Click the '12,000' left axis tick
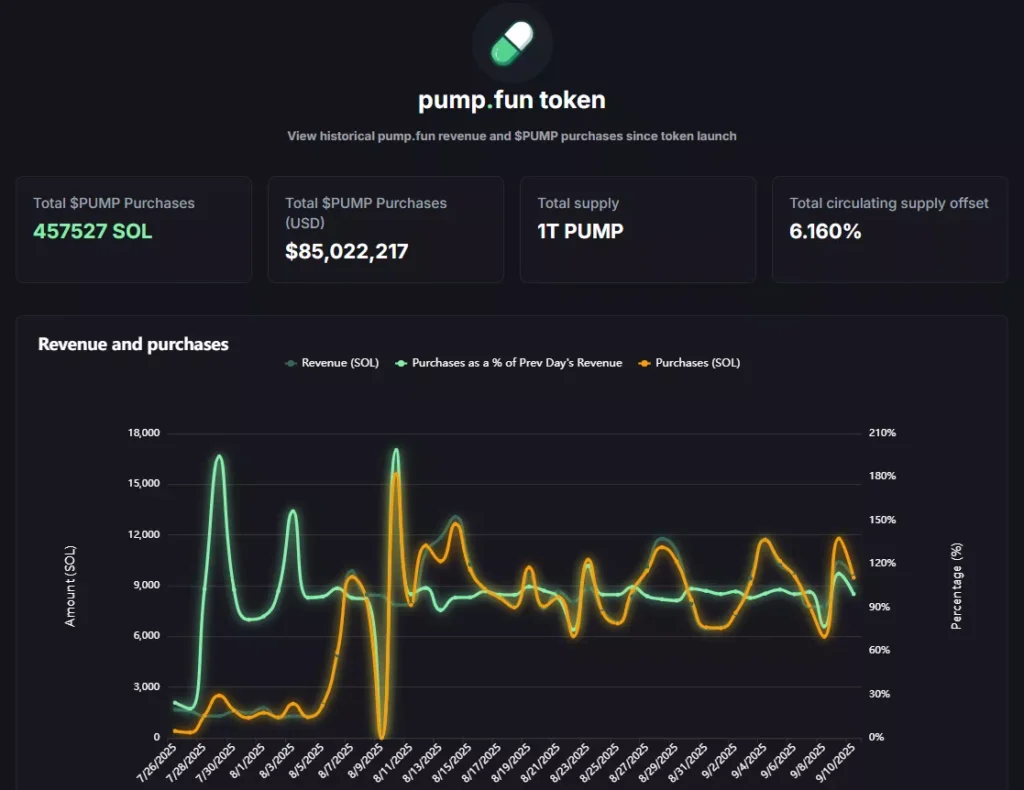 tap(144, 534)
